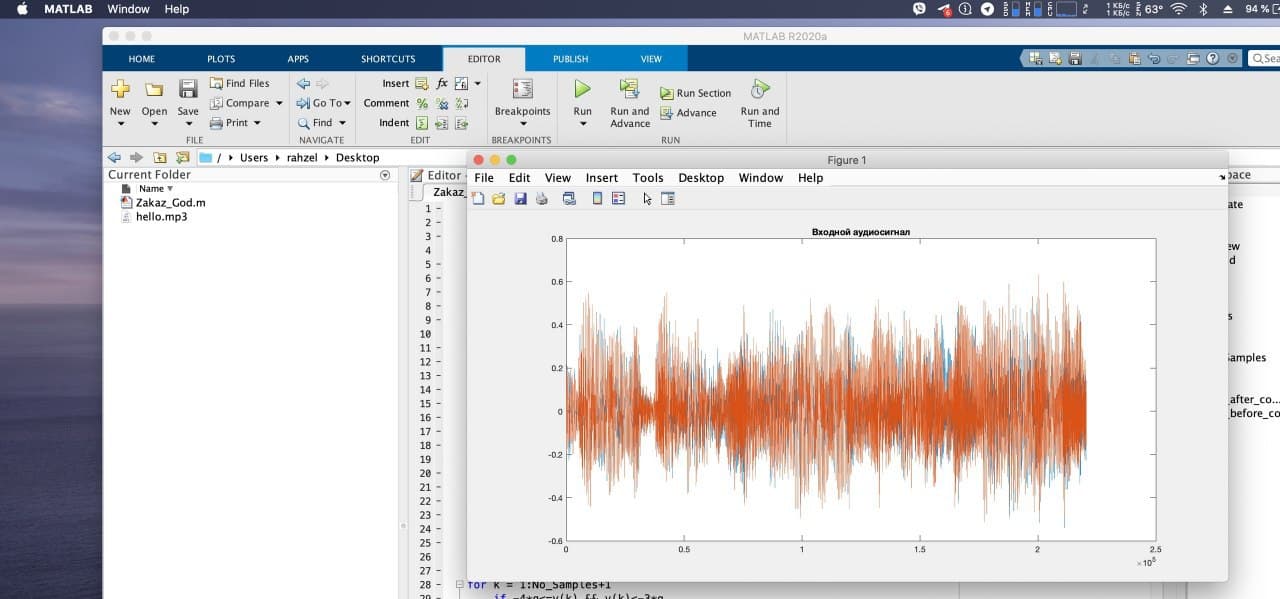The width and height of the screenshot is (1280, 599).
Task: Expand the Breakpoints dropdown
Action: click(x=522, y=124)
